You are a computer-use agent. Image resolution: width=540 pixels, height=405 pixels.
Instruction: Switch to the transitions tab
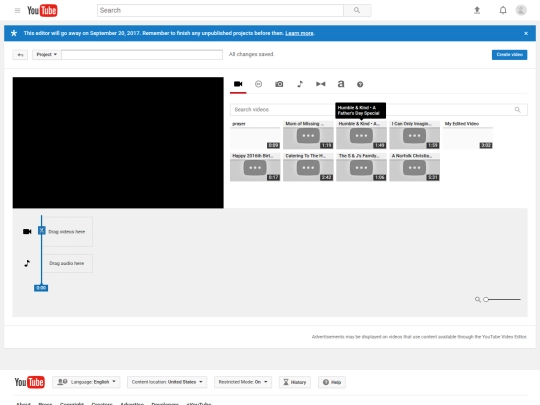point(321,84)
